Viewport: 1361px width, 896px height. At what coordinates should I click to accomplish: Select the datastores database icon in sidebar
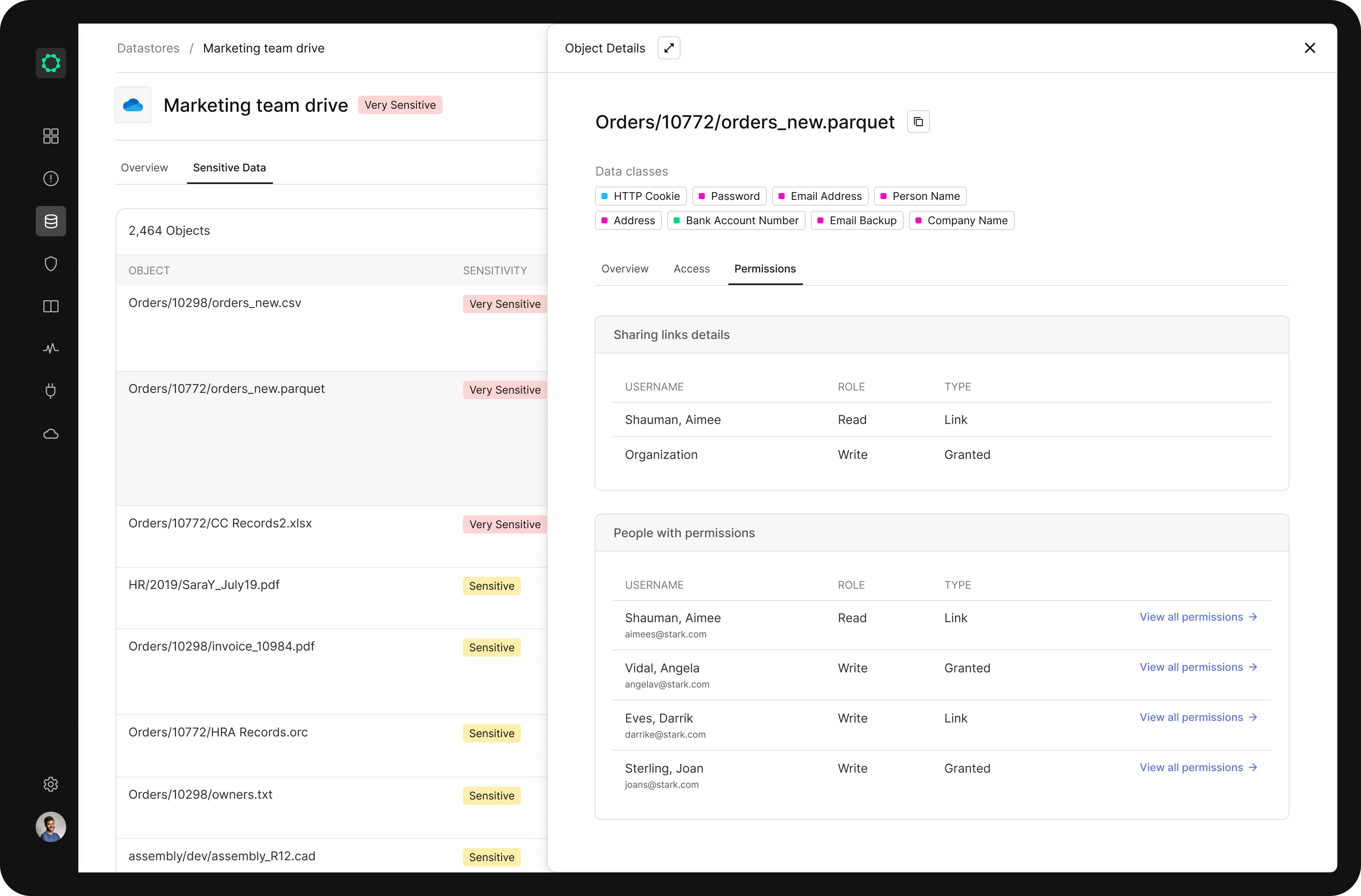51,221
